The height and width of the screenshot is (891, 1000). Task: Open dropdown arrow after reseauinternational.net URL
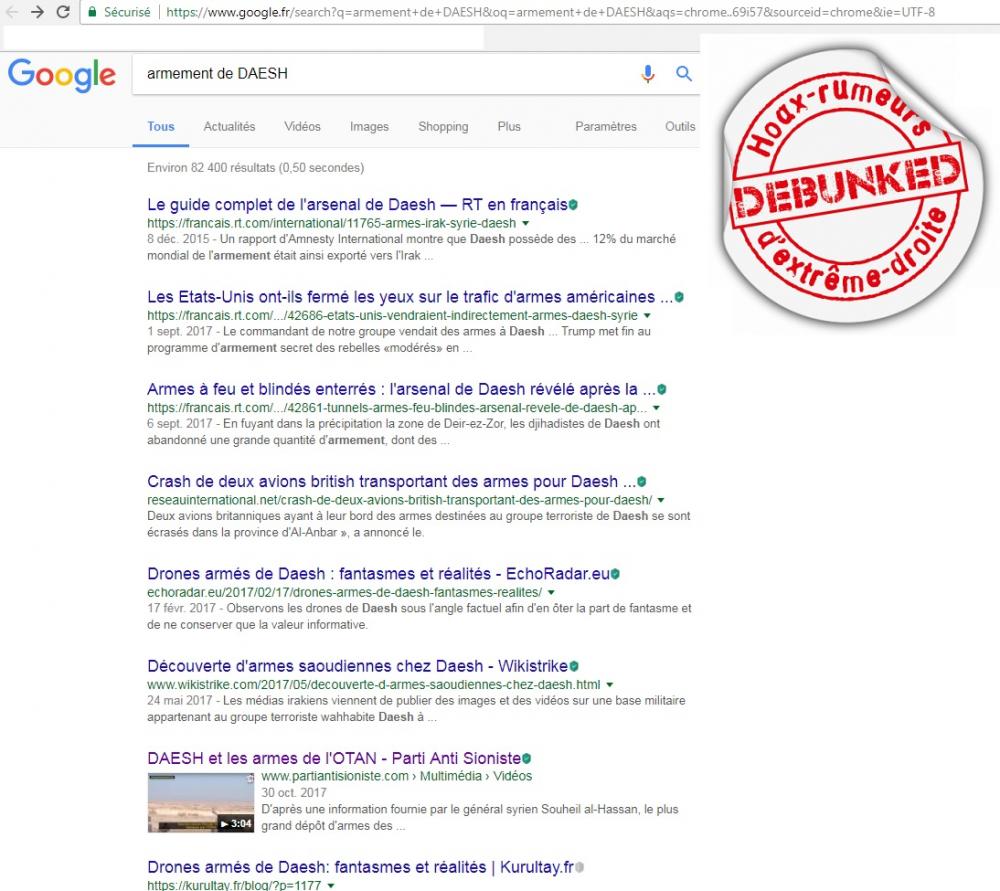click(661, 500)
